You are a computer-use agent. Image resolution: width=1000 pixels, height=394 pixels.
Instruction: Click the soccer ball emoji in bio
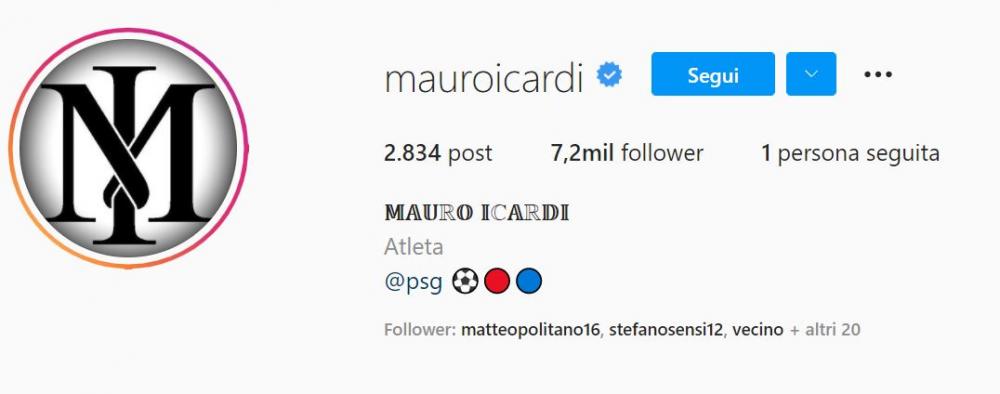point(465,281)
